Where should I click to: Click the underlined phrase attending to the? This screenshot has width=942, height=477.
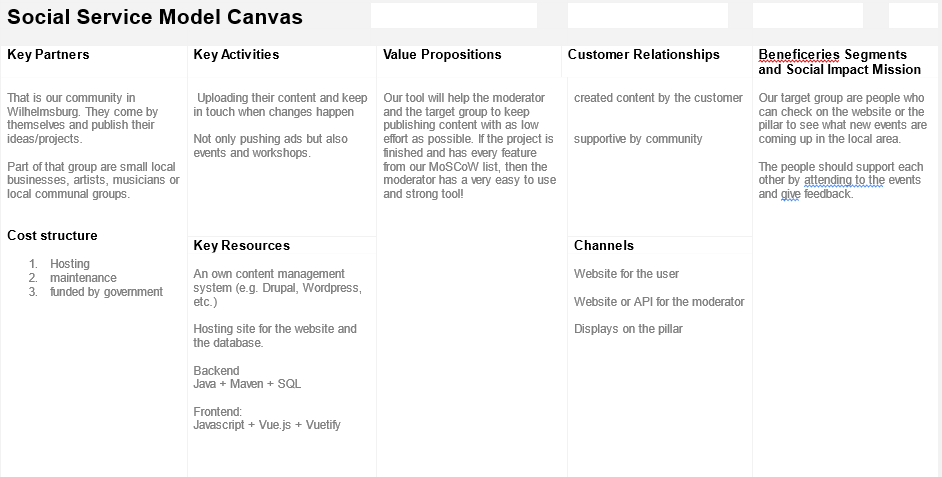844,180
